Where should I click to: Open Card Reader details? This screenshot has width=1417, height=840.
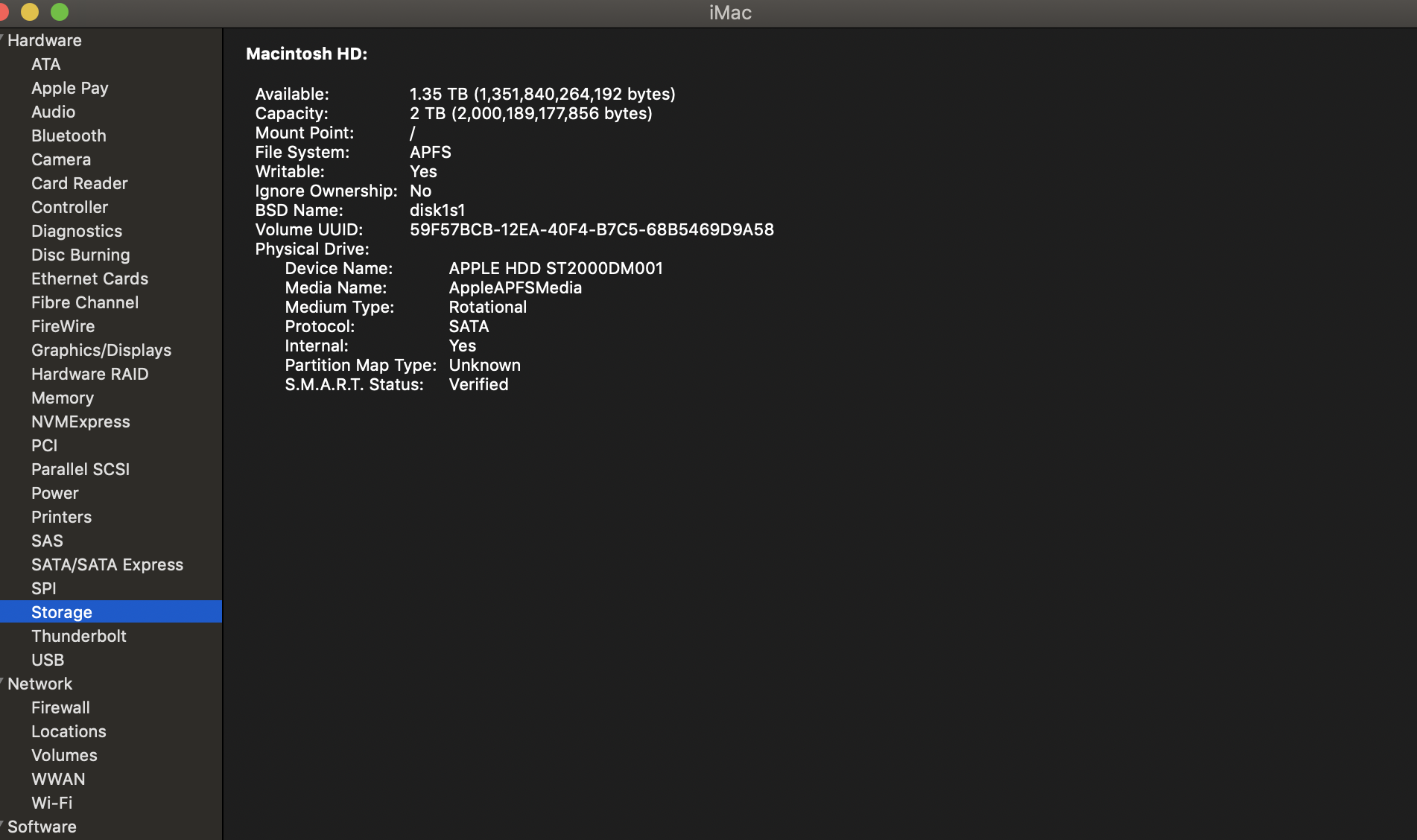pos(80,183)
